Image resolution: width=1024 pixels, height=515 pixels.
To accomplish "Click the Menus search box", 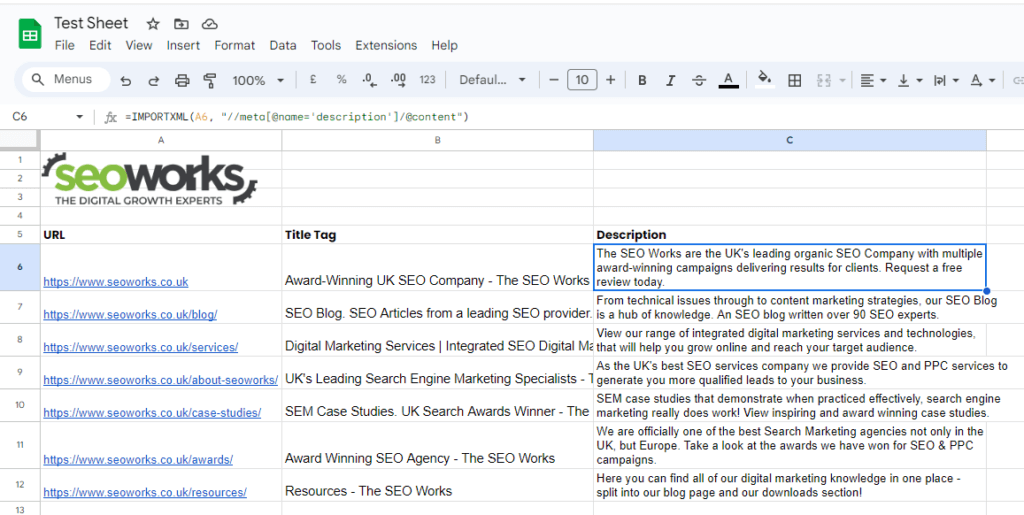I will click(66, 80).
